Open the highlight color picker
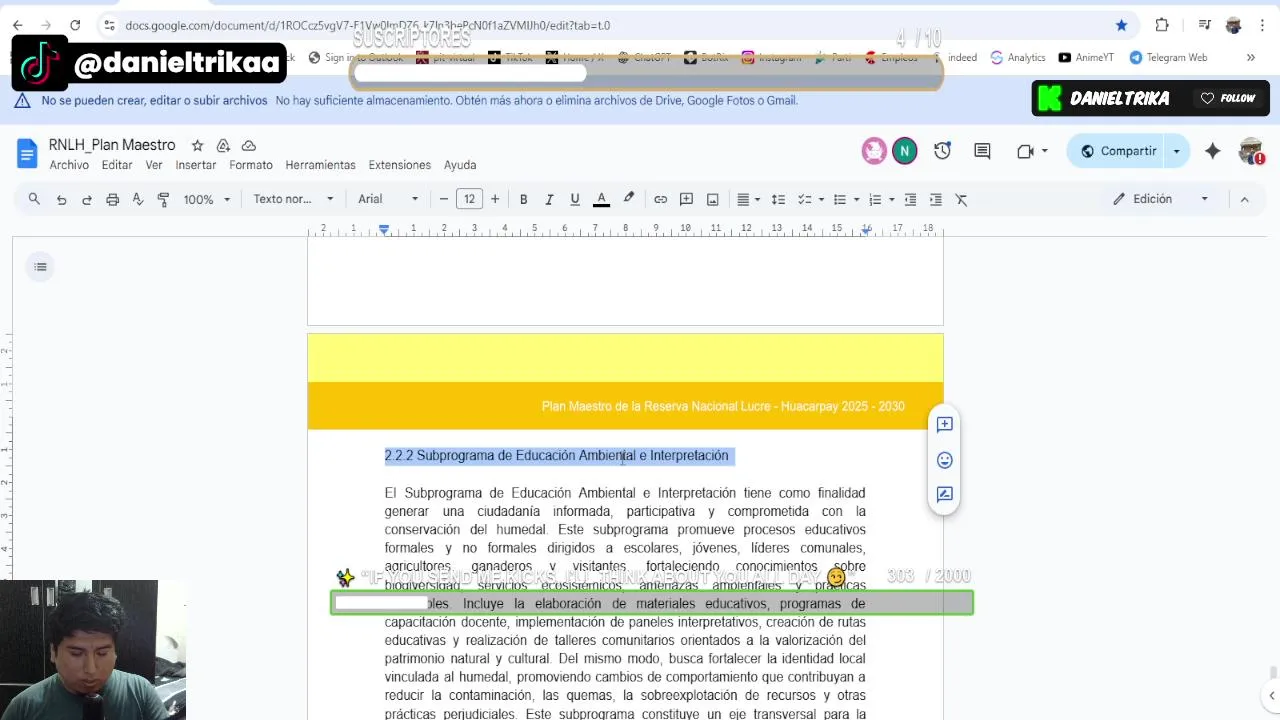Viewport: 1280px width, 720px height. [x=629, y=199]
